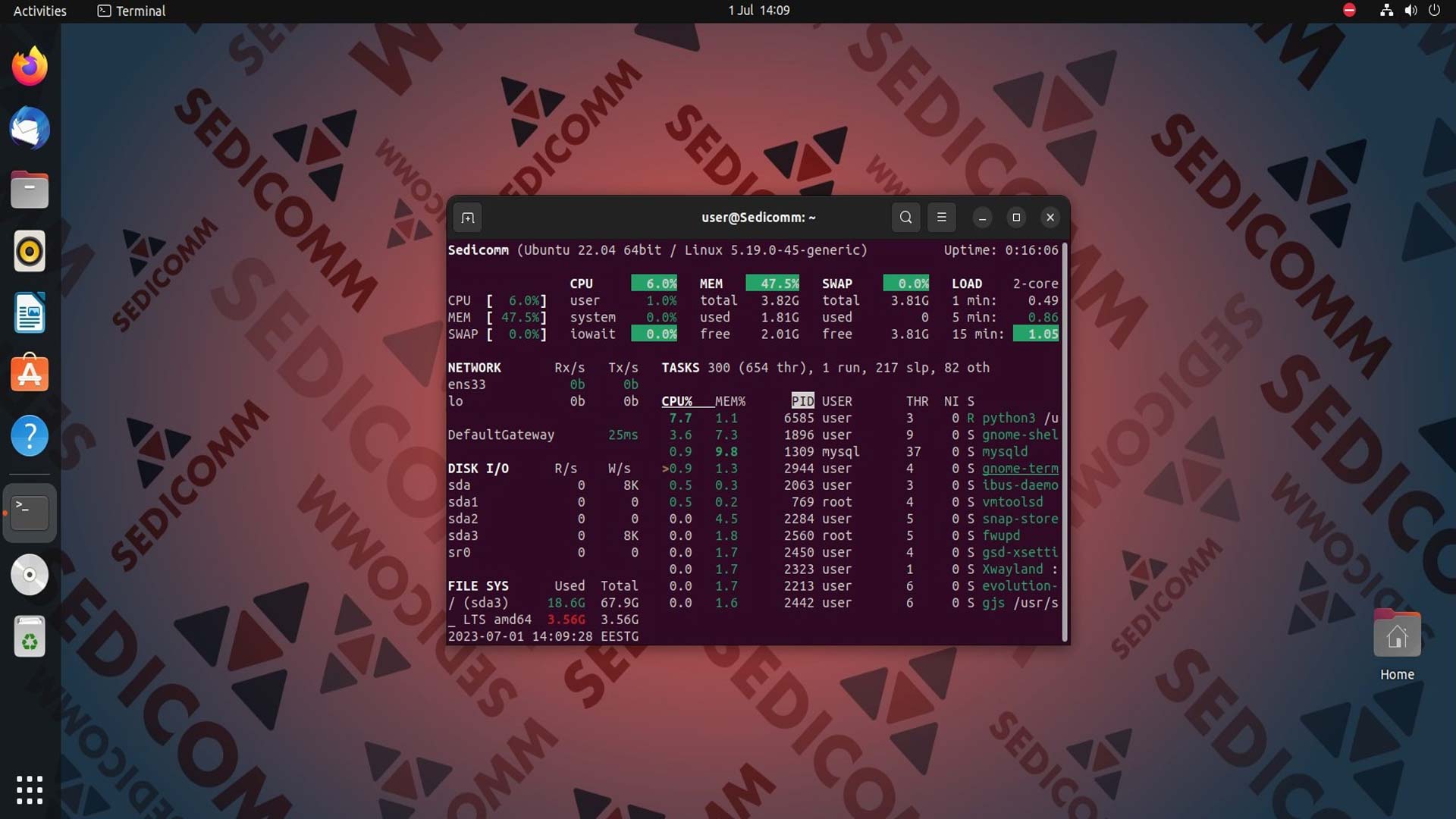Open terminal search
Image resolution: width=1456 pixels, height=819 pixels.
[x=905, y=218]
